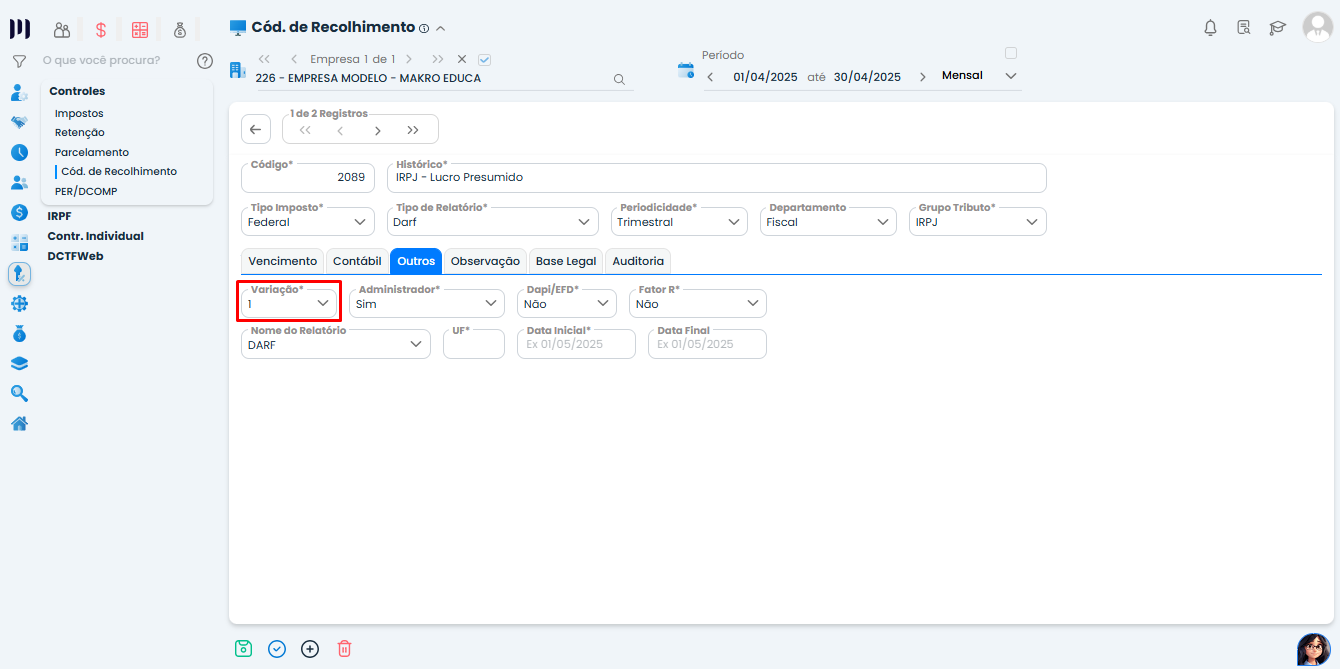Click the red trash delete icon

[344, 648]
